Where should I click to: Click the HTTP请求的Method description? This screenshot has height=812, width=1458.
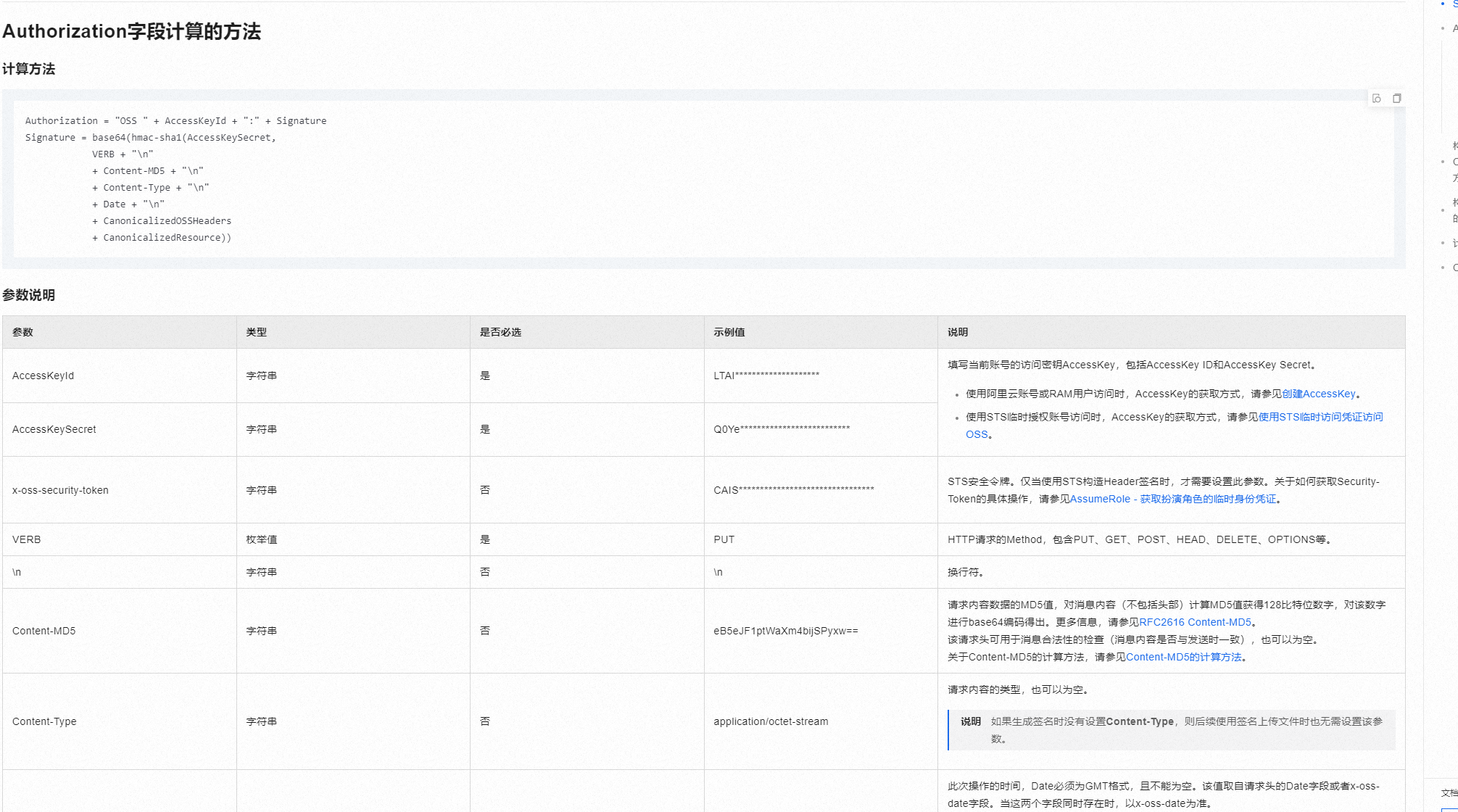coord(1140,539)
